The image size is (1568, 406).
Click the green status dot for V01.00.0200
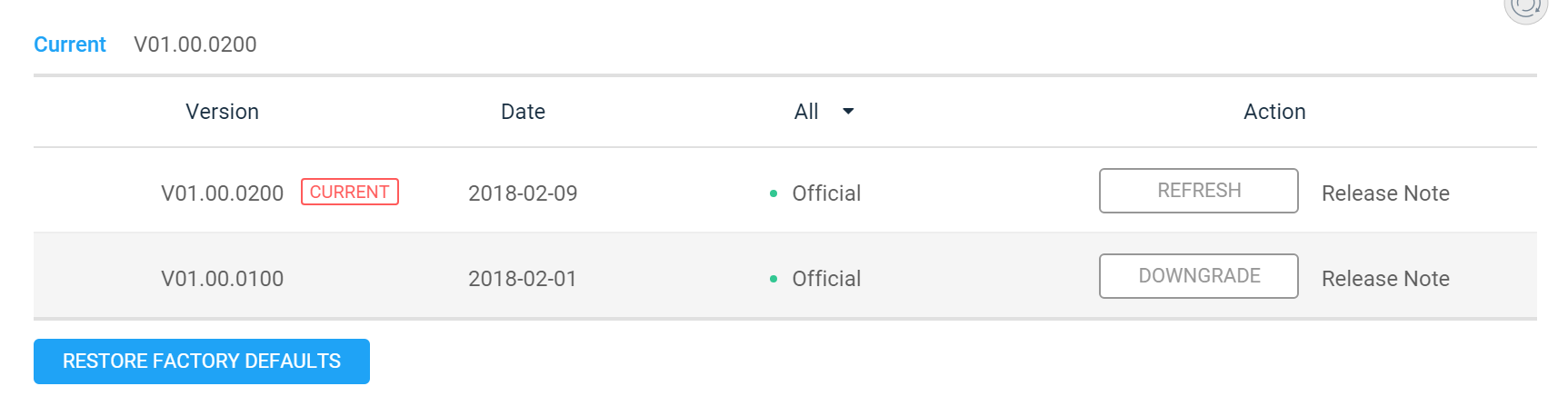tap(774, 193)
